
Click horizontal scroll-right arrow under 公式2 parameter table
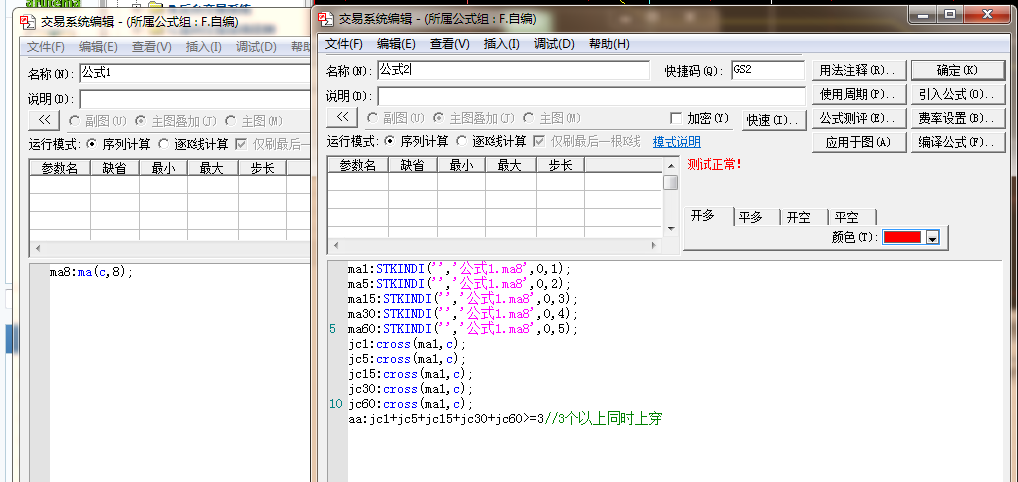point(655,246)
